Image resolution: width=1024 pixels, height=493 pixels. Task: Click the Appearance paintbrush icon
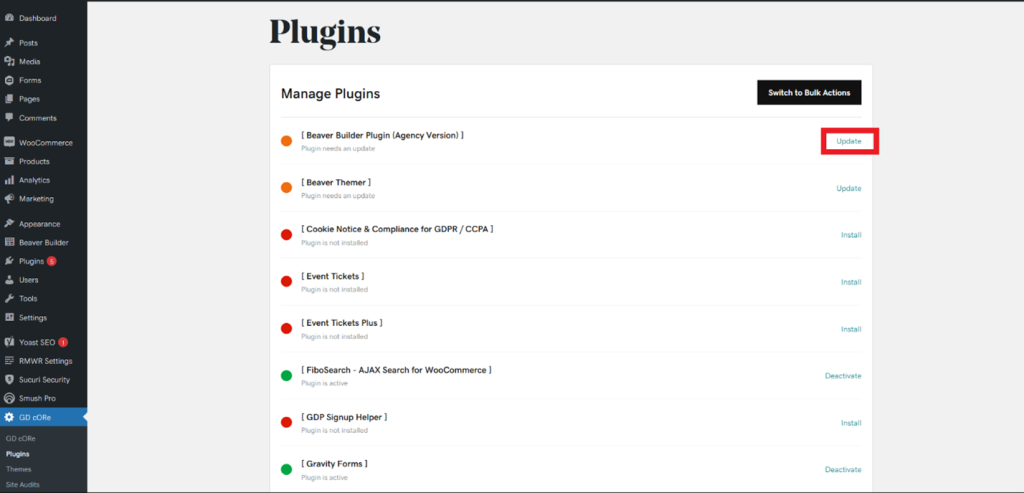(9, 223)
